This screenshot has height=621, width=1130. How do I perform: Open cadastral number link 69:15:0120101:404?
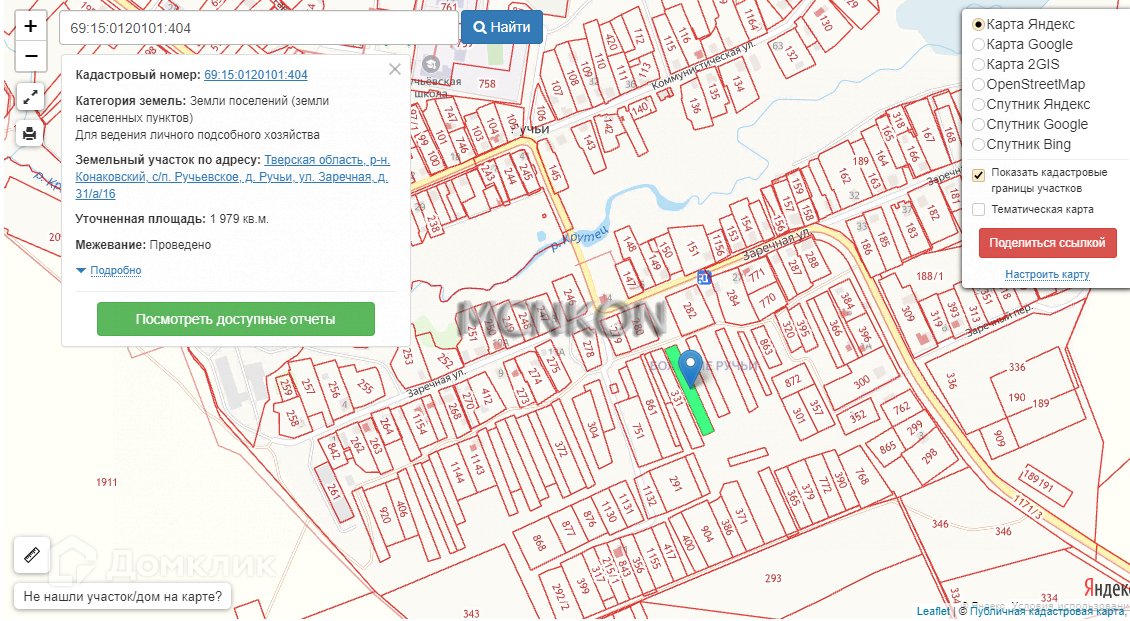tap(256, 75)
